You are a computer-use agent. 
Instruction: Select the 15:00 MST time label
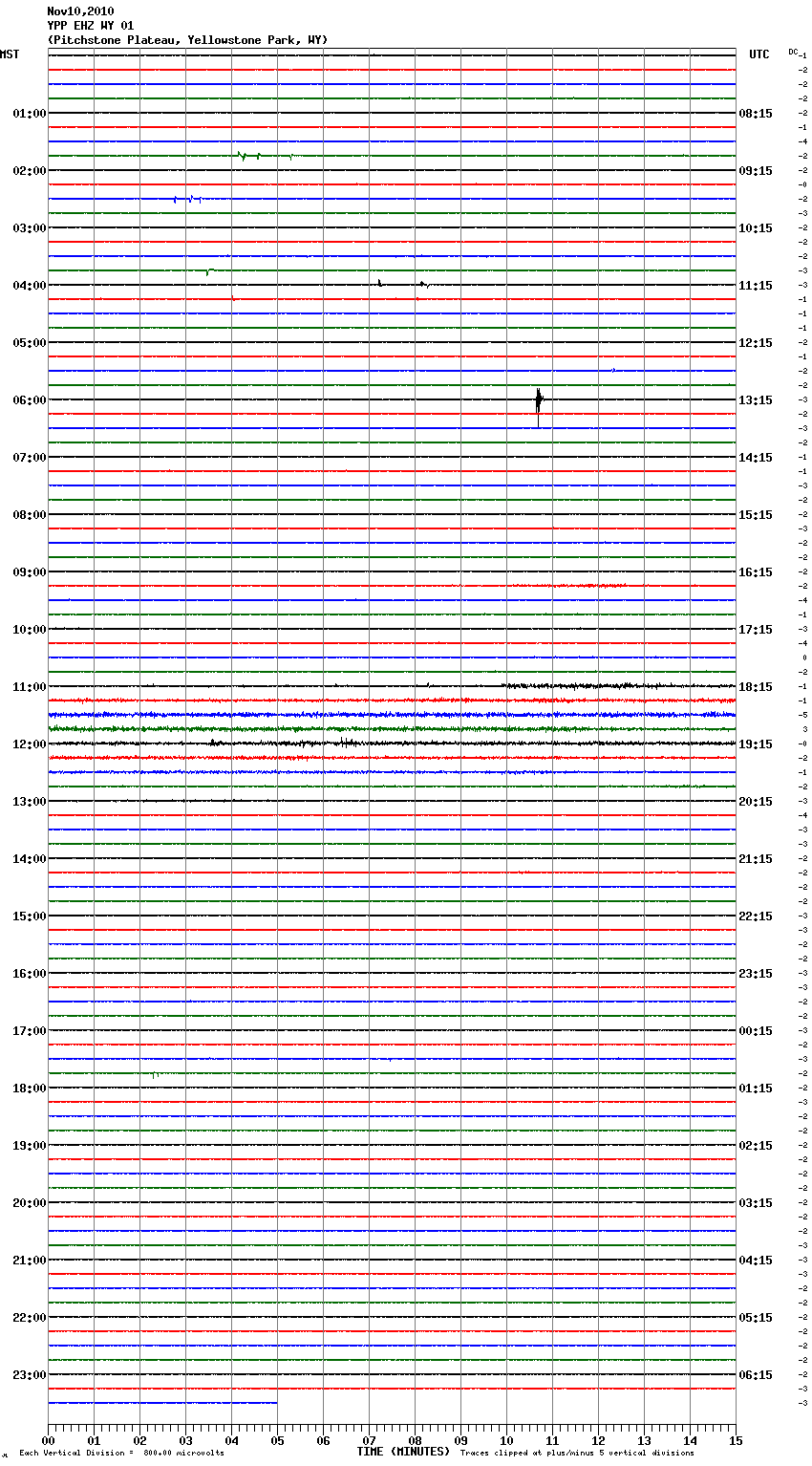[29, 916]
